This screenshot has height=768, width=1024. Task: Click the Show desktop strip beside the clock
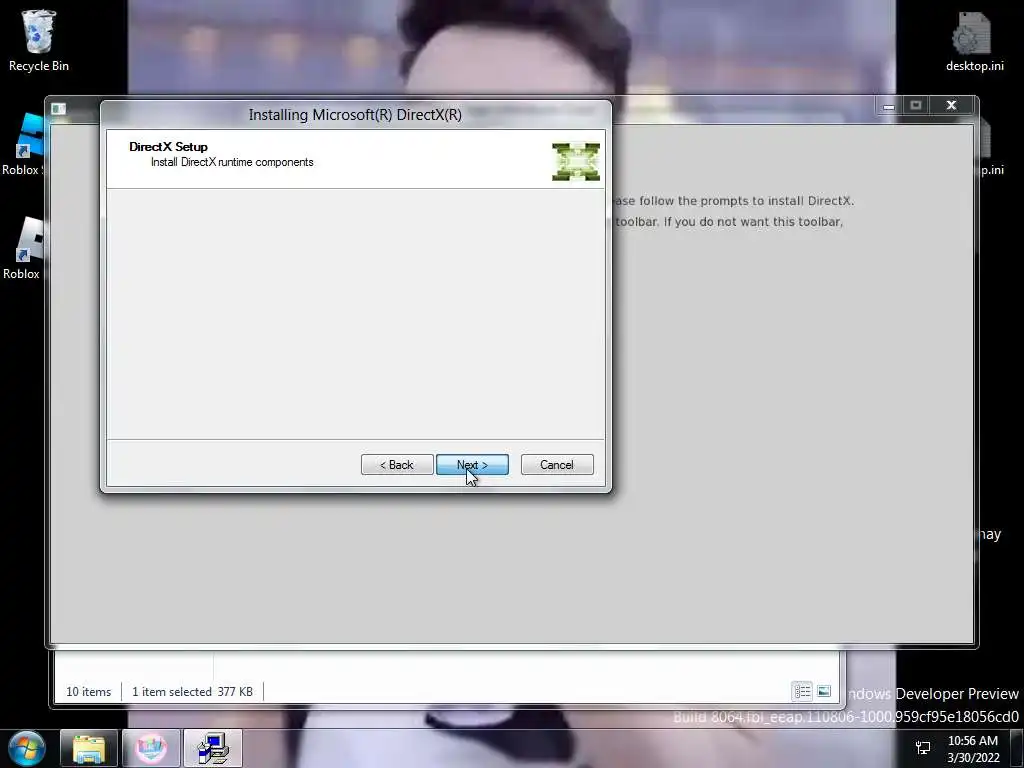click(x=1019, y=748)
